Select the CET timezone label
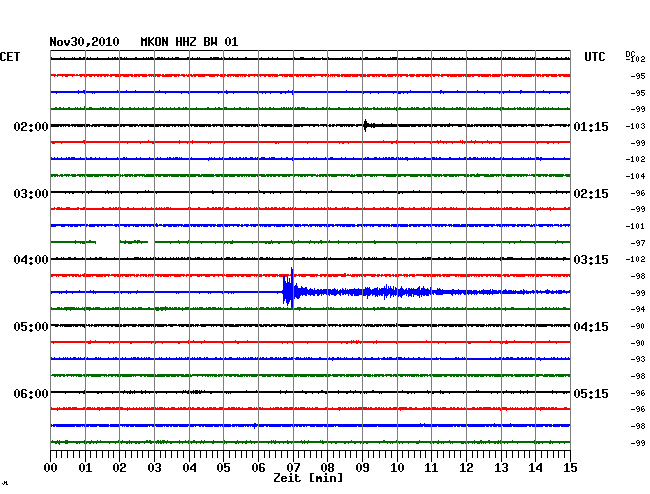 coord(10,57)
